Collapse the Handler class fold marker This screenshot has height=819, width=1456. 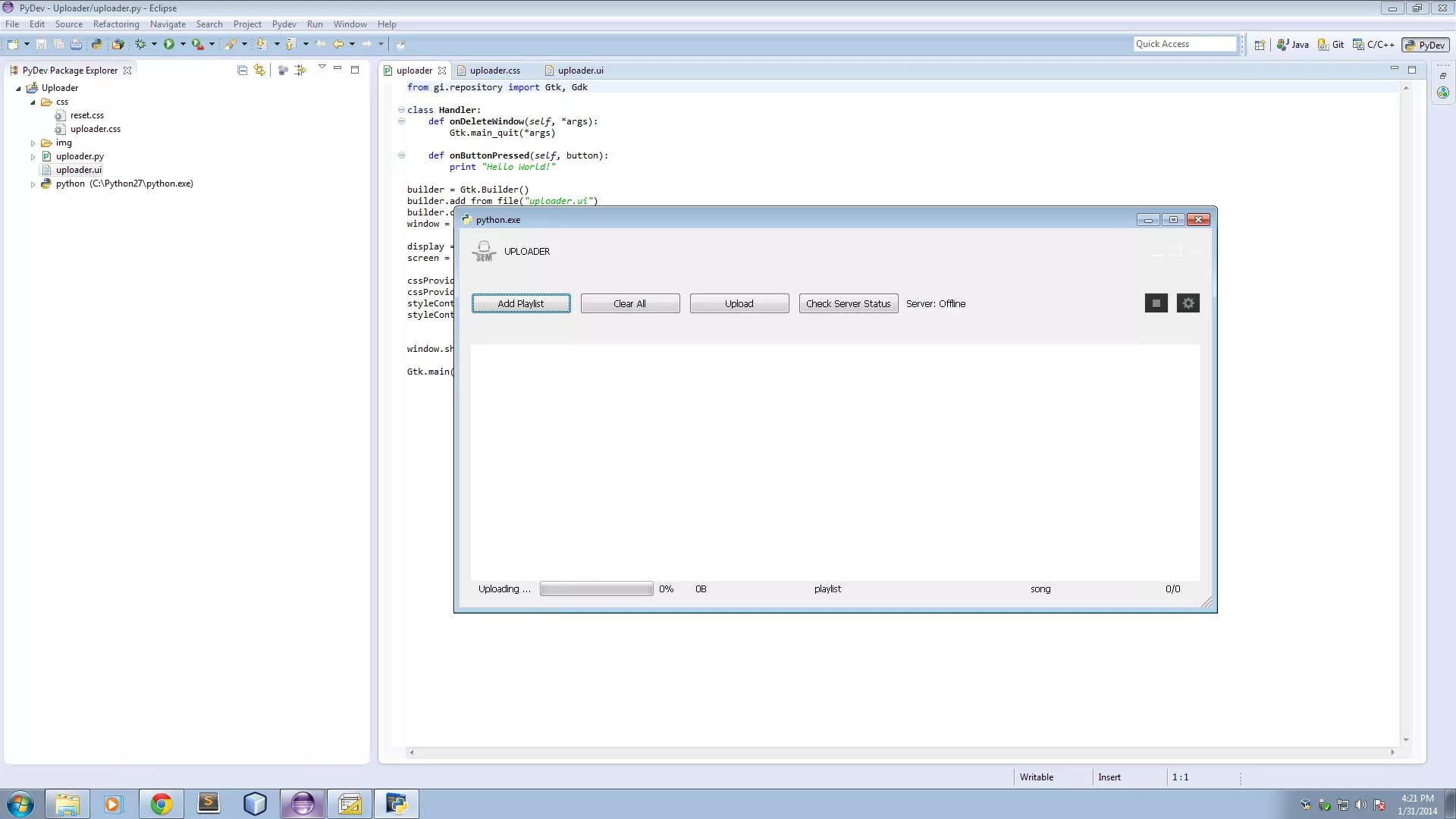point(401,110)
